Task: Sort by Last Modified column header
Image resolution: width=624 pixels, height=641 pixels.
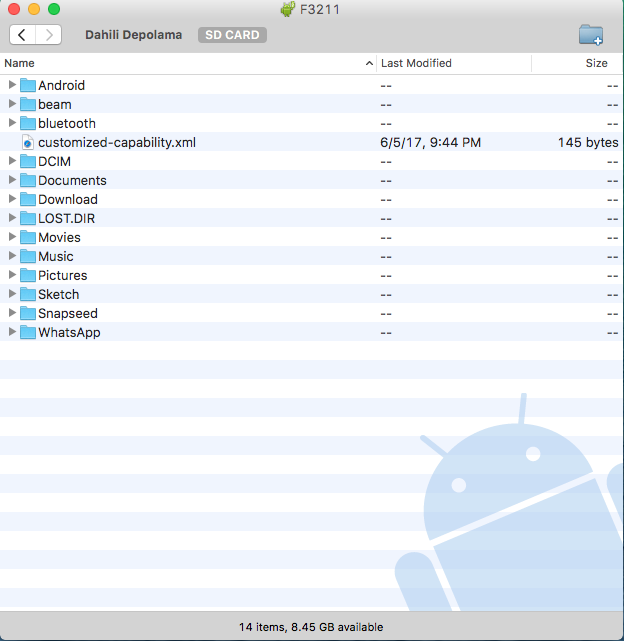Action: 416,63
